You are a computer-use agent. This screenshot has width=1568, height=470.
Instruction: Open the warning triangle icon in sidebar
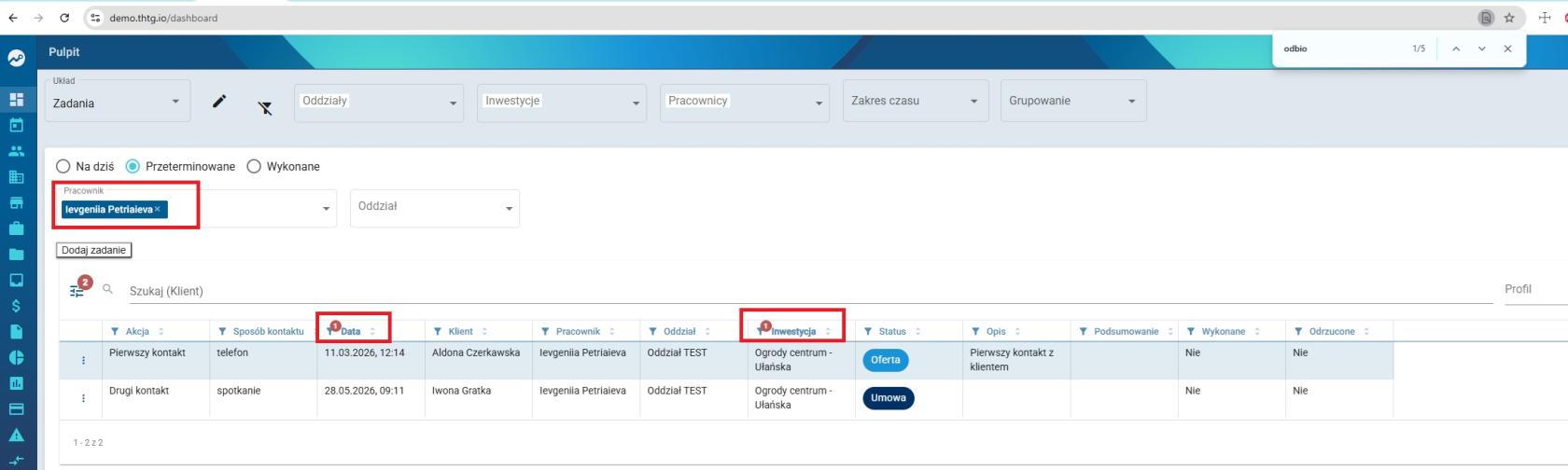(x=16, y=435)
